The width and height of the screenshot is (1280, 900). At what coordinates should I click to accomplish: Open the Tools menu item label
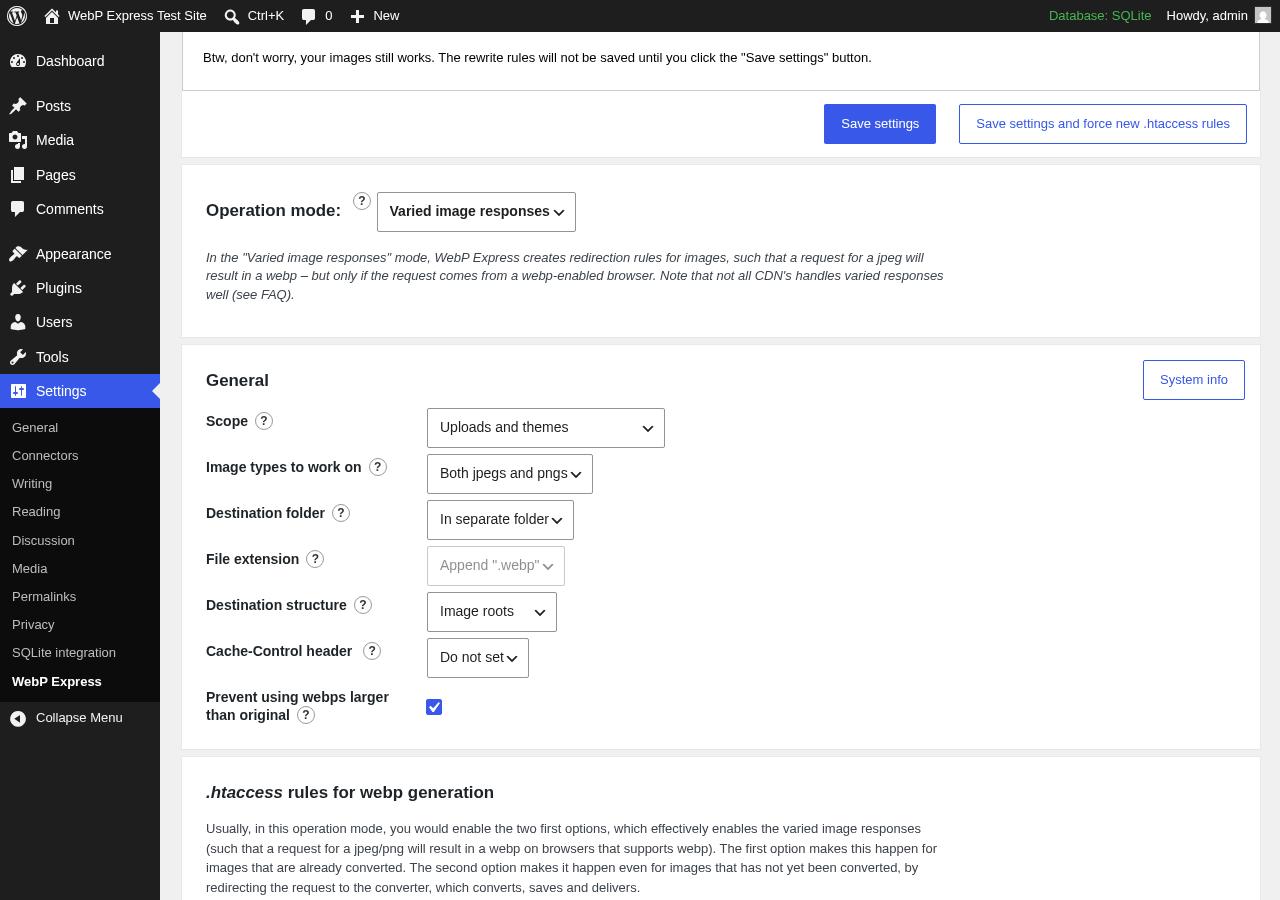[52, 357]
